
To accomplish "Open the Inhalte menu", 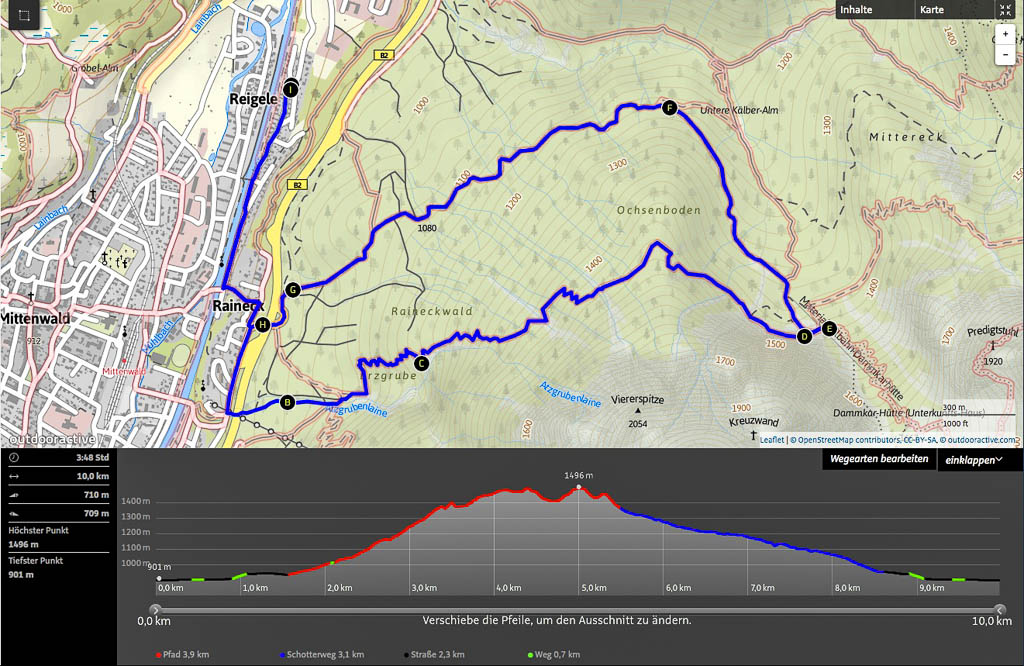I will pyautogui.click(x=856, y=10).
